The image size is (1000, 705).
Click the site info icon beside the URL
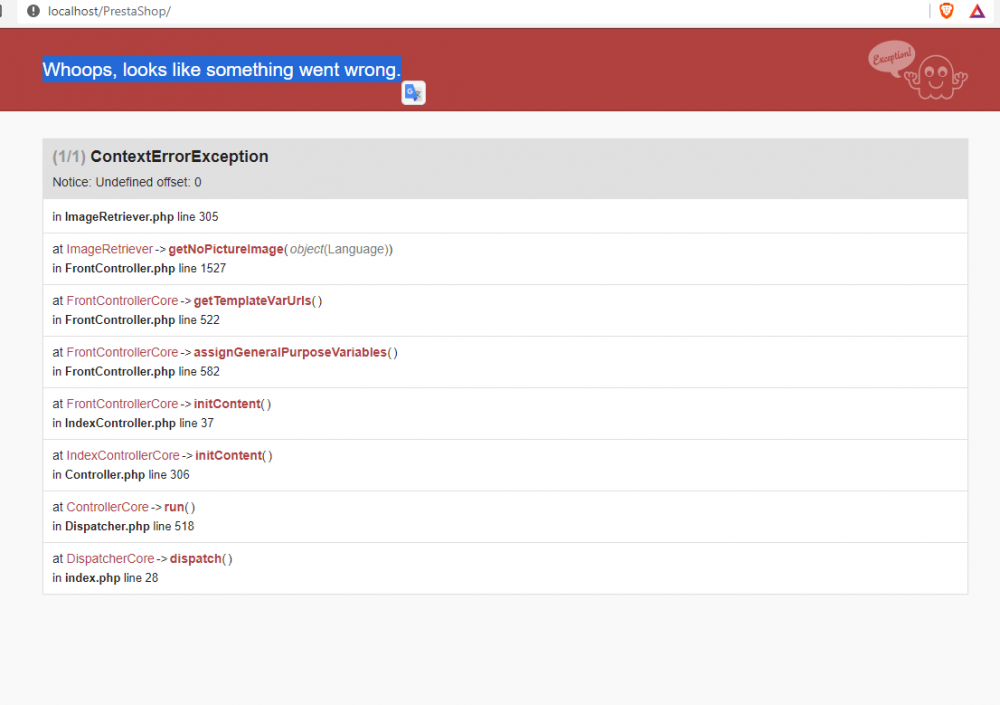(x=33, y=11)
